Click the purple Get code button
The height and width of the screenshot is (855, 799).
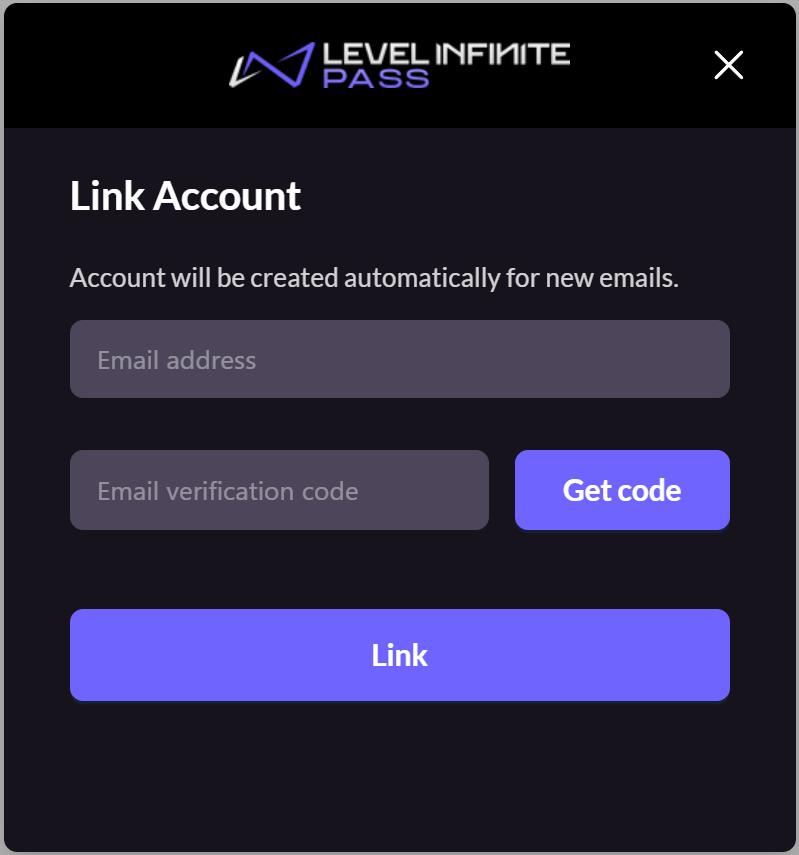622,490
